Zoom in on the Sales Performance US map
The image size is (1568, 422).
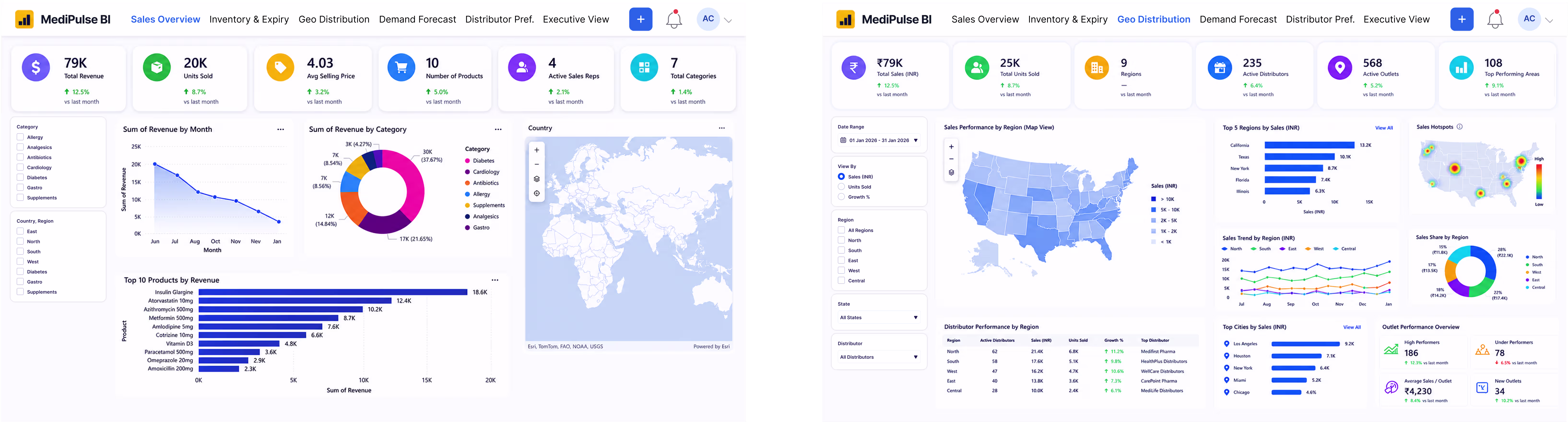point(951,147)
